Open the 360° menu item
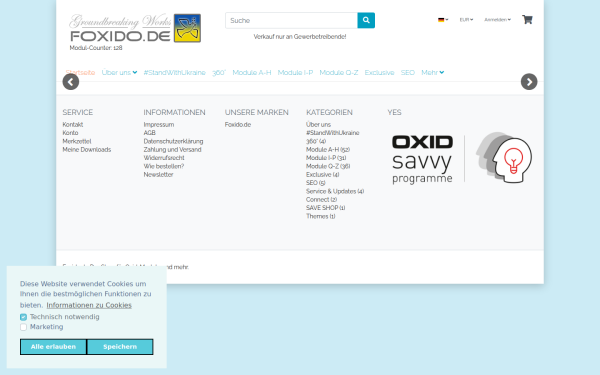 [x=219, y=72]
